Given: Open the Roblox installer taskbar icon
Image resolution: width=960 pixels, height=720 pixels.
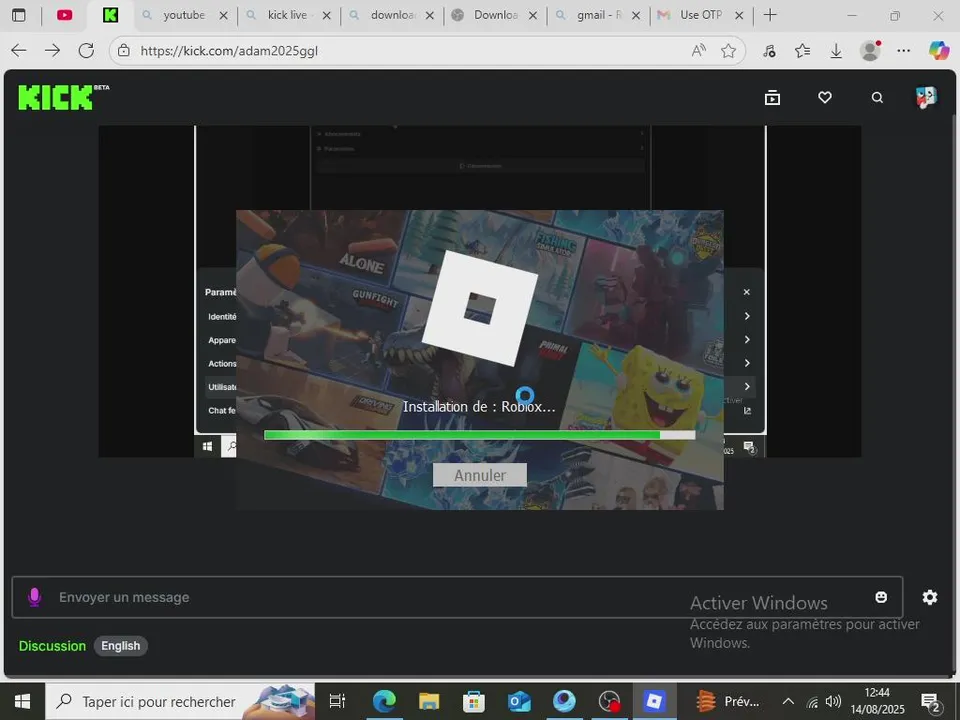Looking at the screenshot, I should (654, 702).
